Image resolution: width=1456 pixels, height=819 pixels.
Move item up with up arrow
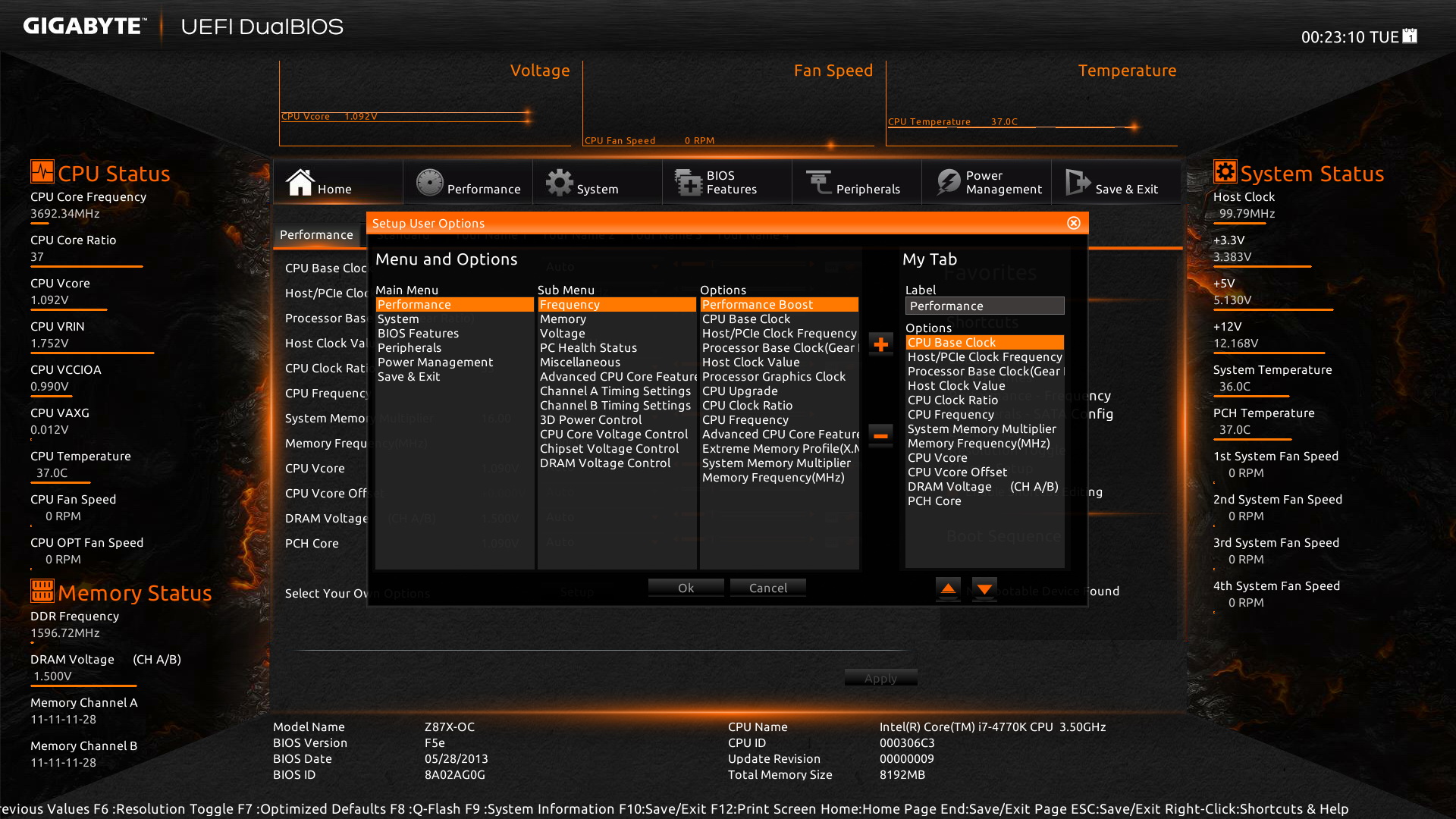pyautogui.click(x=948, y=588)
